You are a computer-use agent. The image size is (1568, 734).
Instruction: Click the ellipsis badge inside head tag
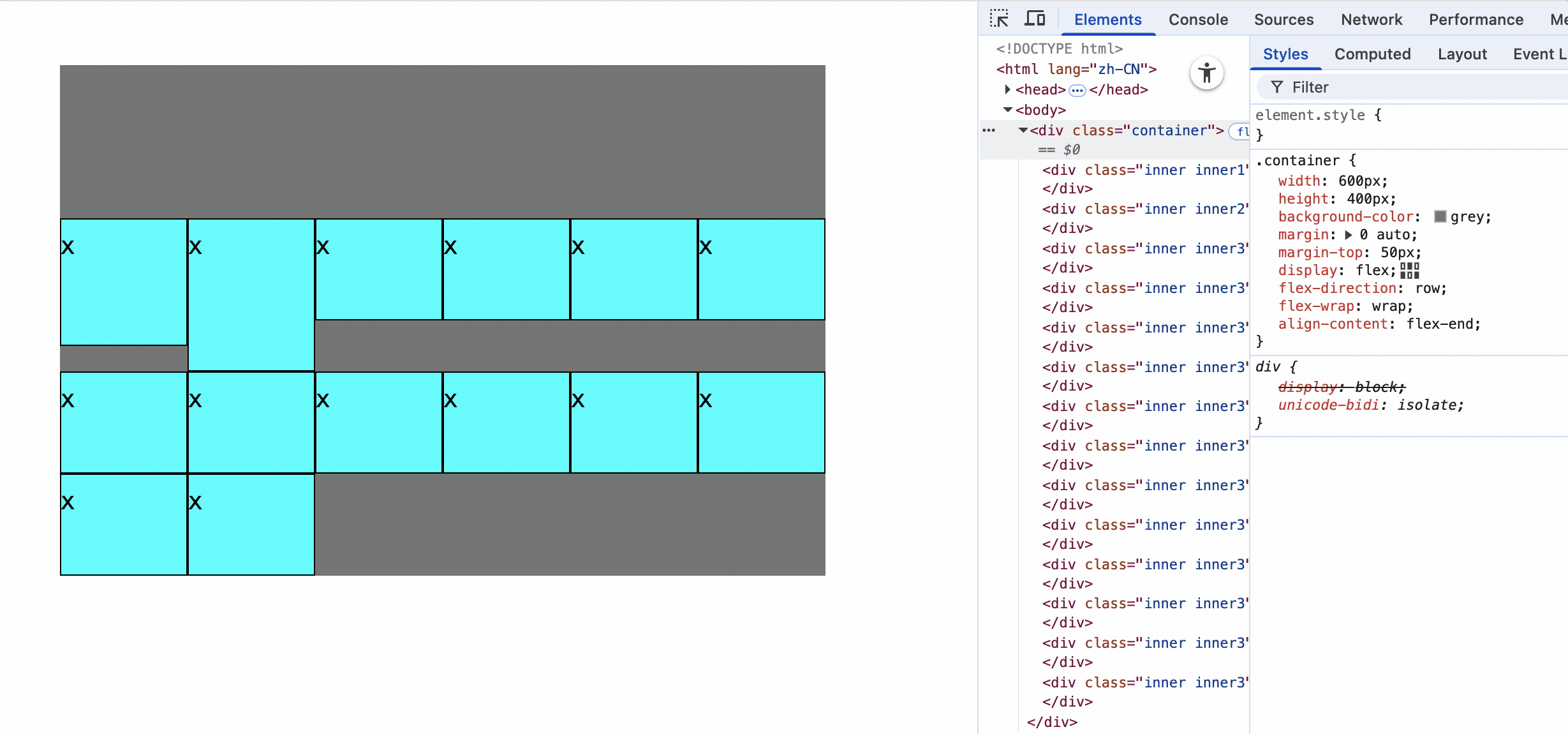(1077, 91)
